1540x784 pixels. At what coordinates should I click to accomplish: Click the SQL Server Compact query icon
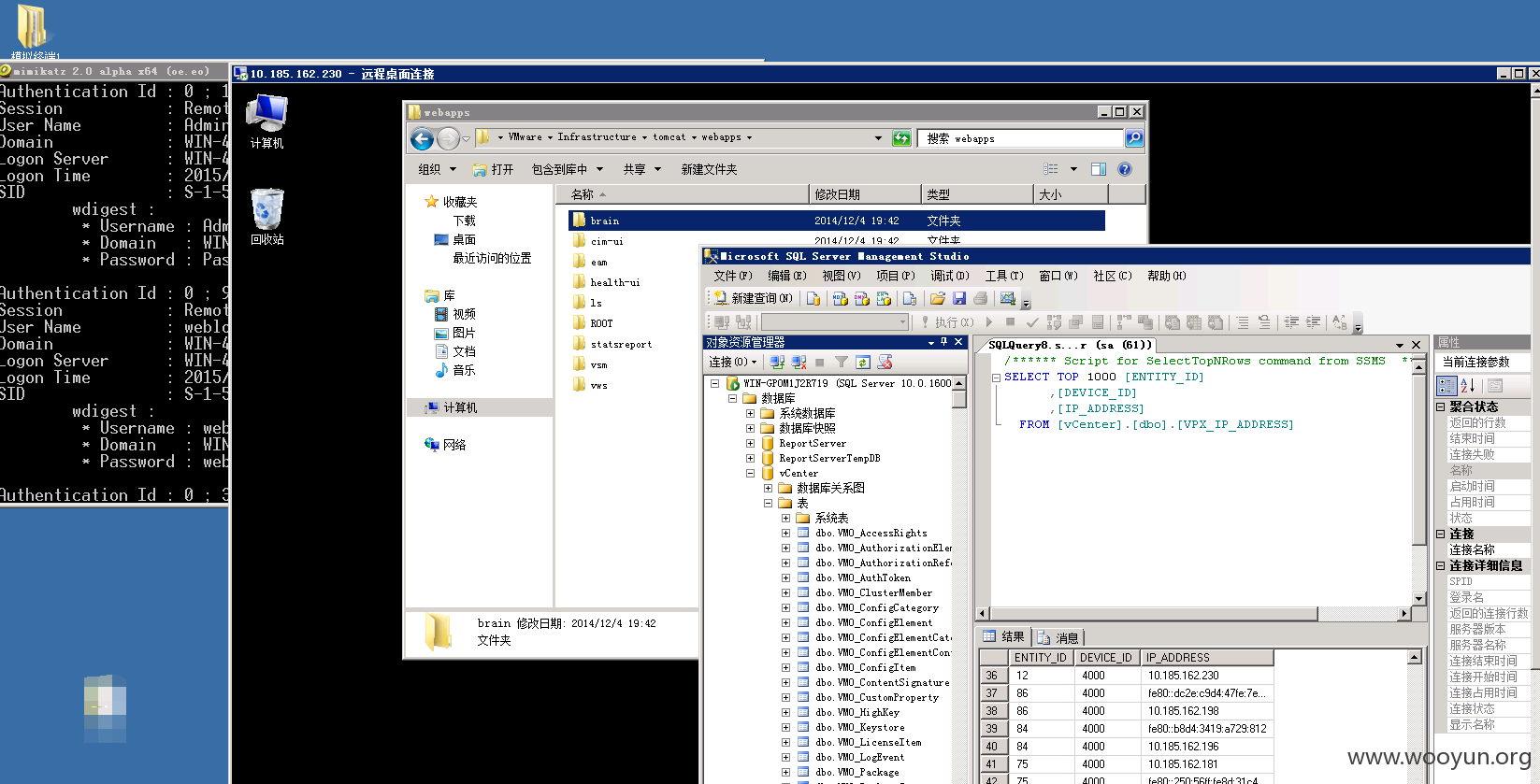pyautogui.click(x=910, y=298)
